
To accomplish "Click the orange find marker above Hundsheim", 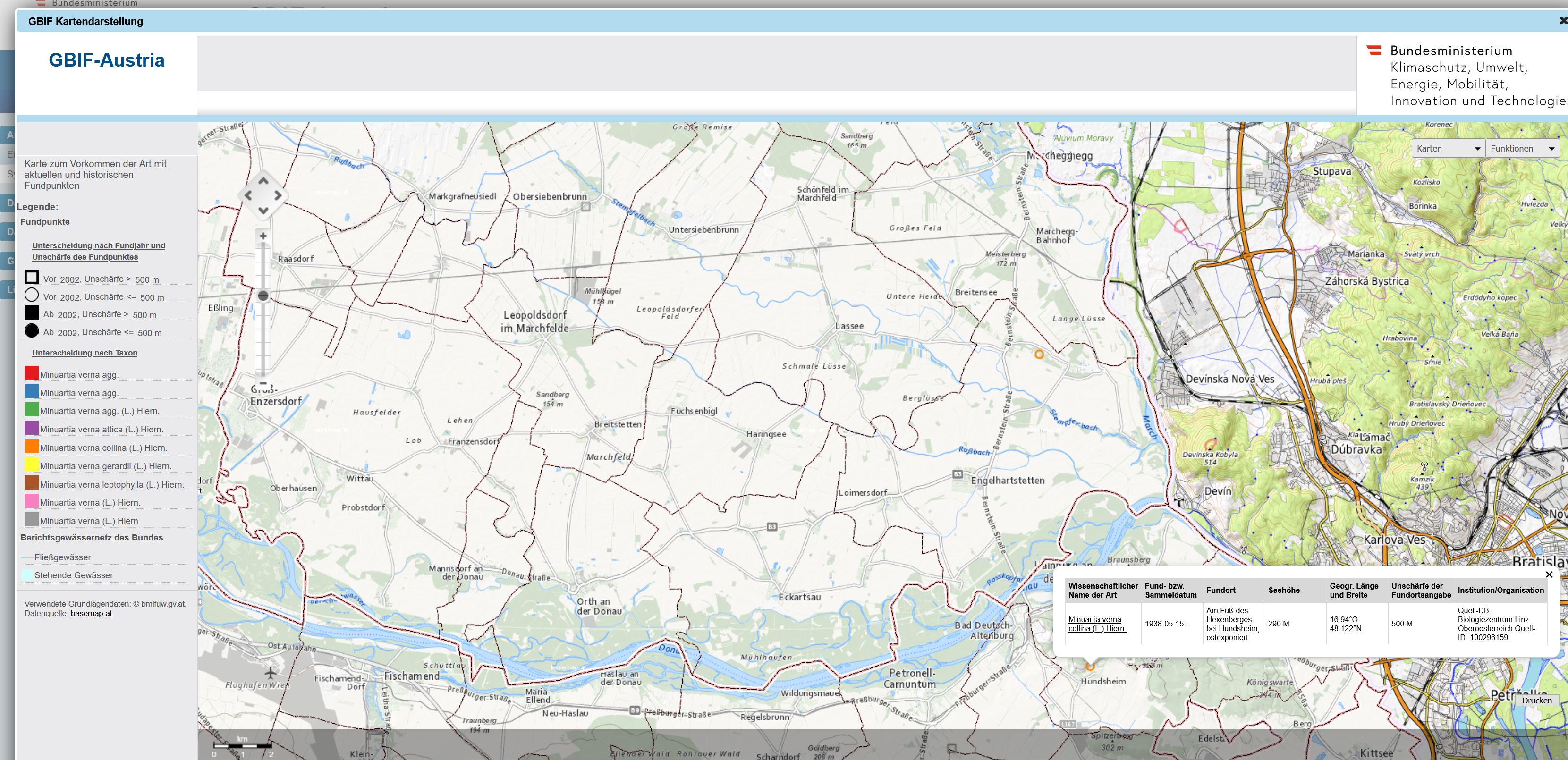I will point(1090,666).
